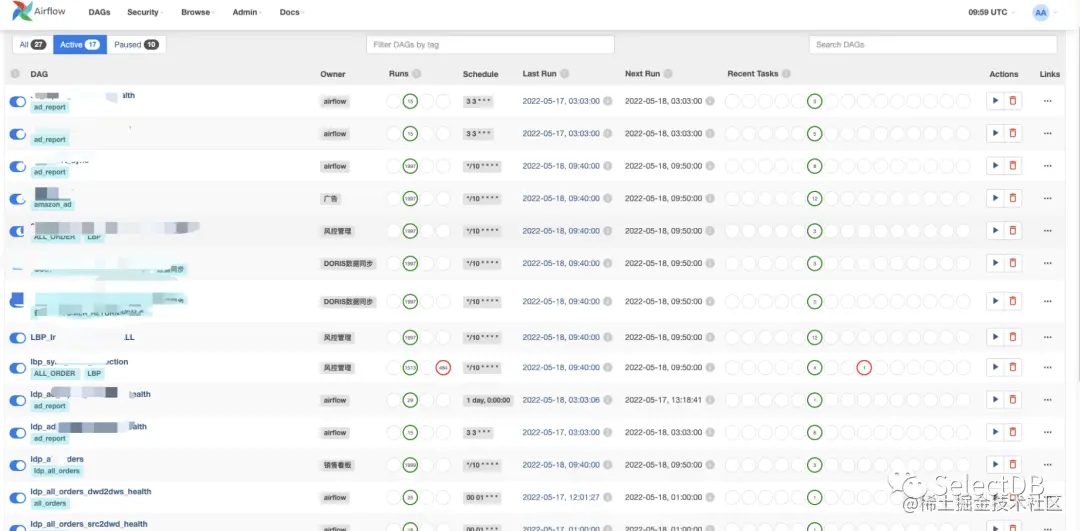The width and height of the screenshot is (1080, 531).
Task: Open the DAGs page from navbar
Action: tap(101, 12)
